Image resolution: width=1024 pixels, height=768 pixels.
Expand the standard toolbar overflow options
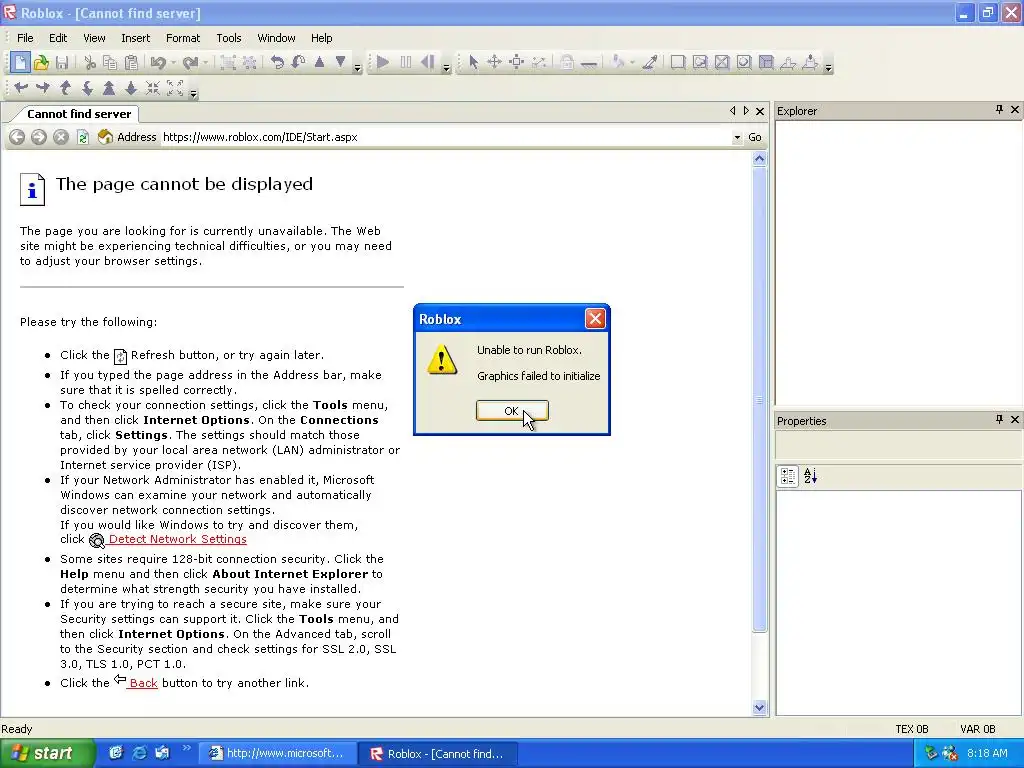(357, 67)
